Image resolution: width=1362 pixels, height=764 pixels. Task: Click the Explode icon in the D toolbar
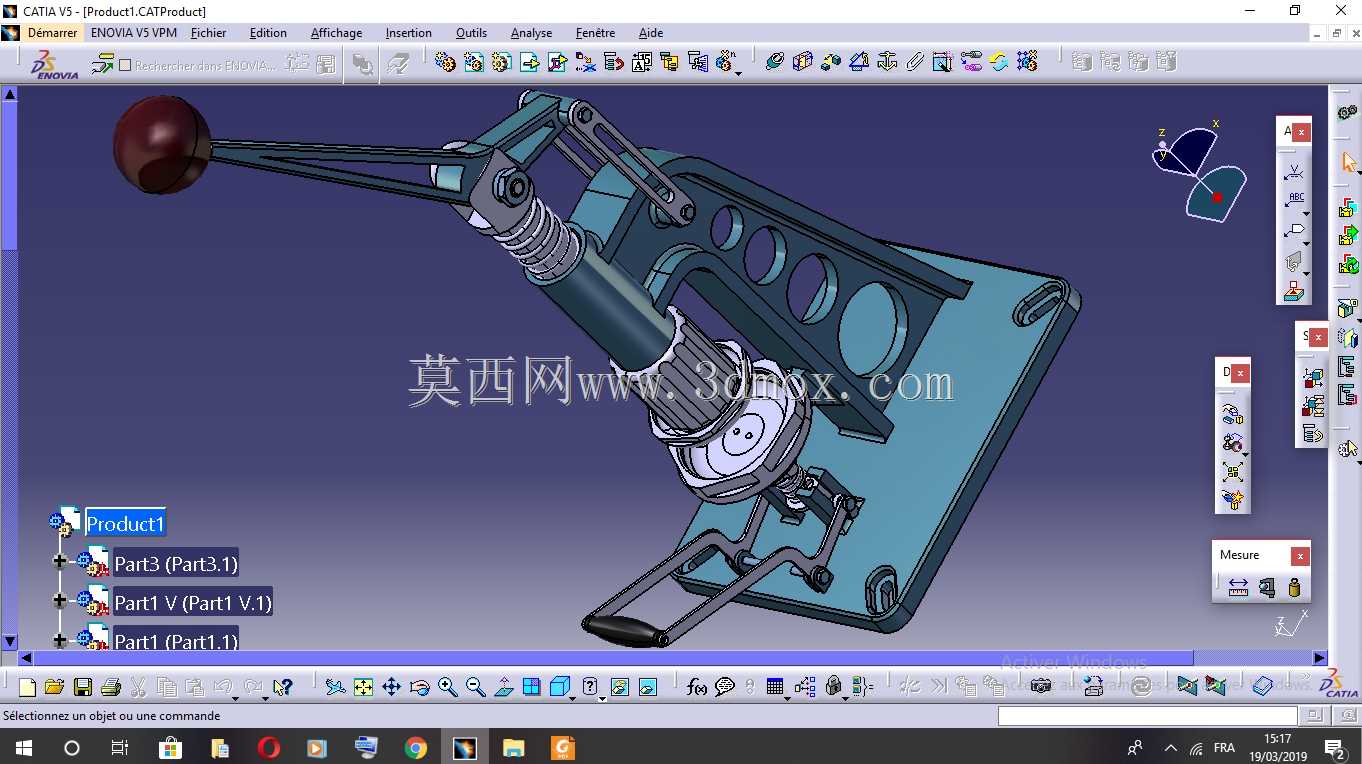tap(1233, 471)
